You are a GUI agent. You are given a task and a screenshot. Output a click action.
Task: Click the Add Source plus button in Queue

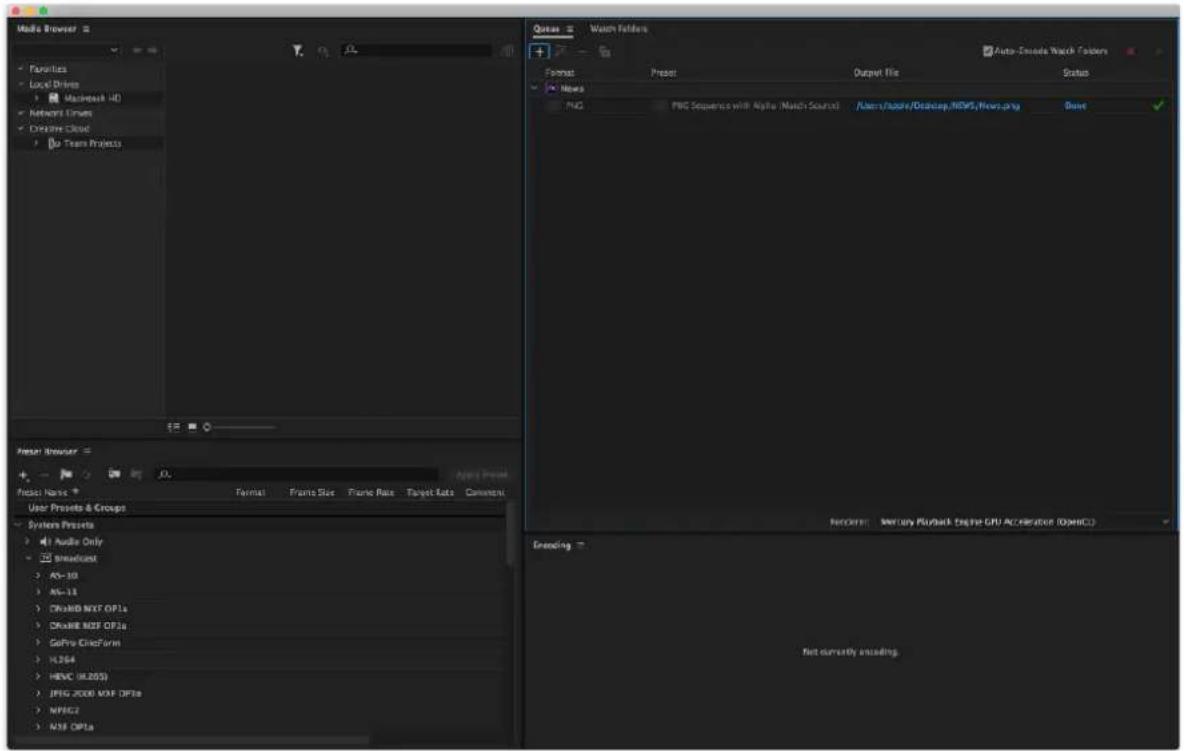[x=539, y=51]
